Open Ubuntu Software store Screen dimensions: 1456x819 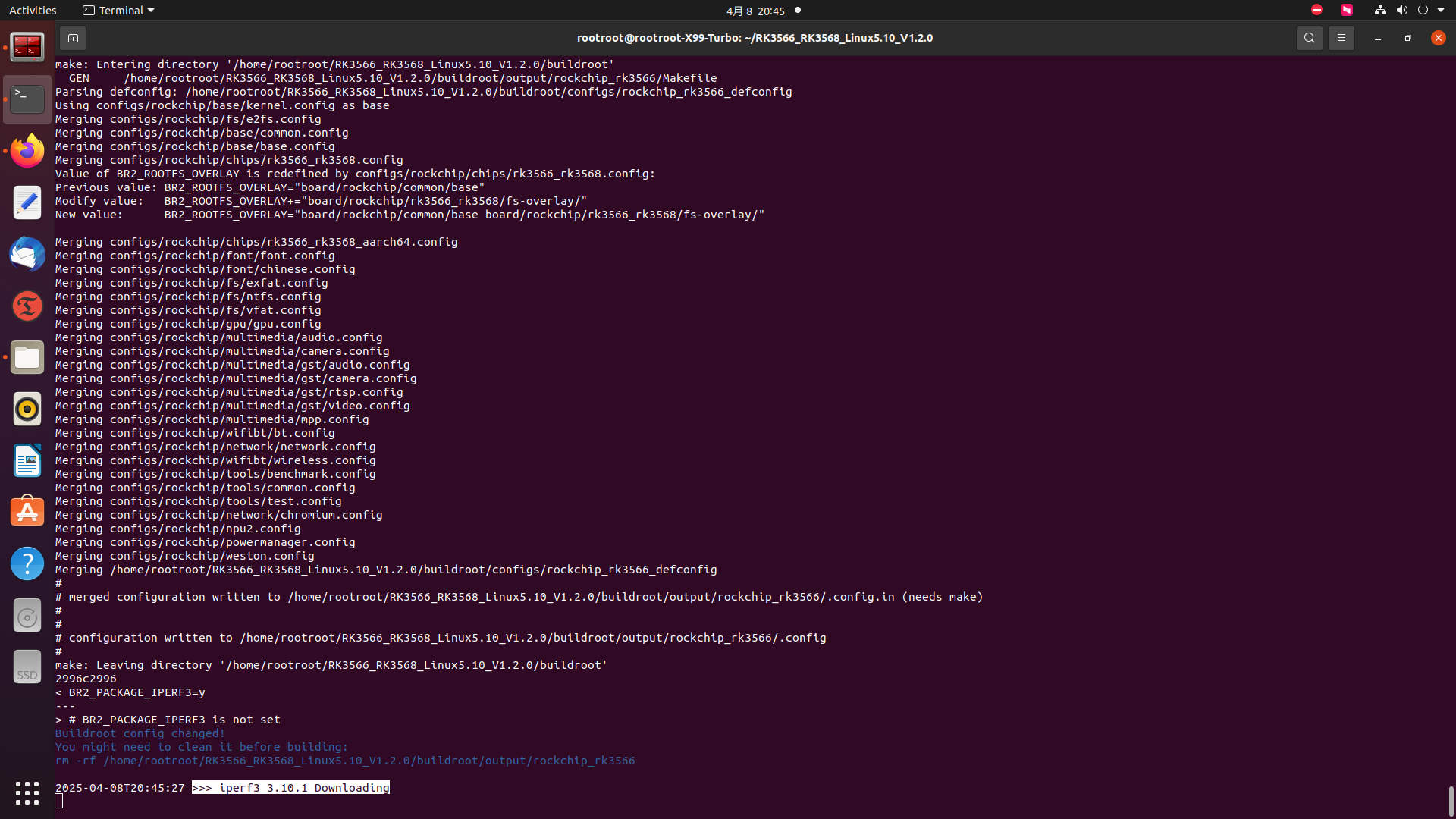[27, 512]
